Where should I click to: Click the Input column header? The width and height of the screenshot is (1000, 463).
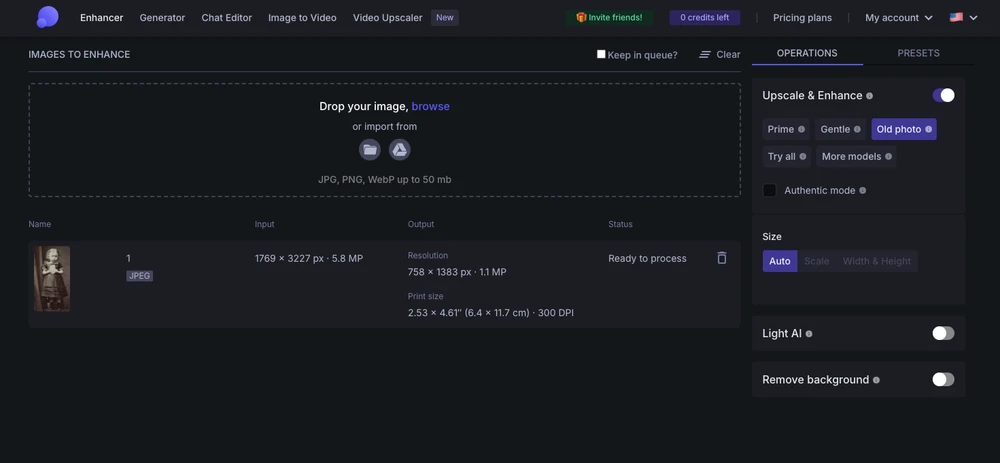(265, 224)
